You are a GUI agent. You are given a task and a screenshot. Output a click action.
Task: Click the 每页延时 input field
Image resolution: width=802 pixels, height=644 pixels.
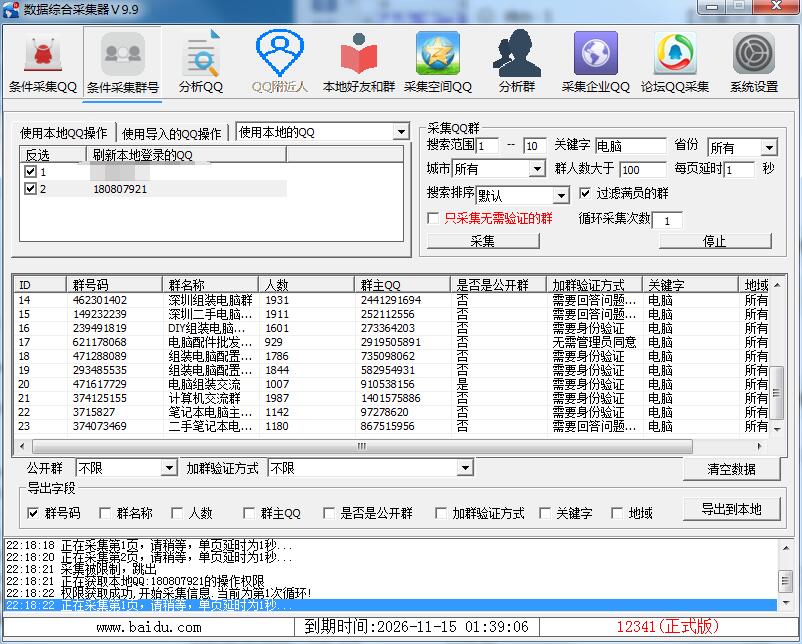click(739, 169)
